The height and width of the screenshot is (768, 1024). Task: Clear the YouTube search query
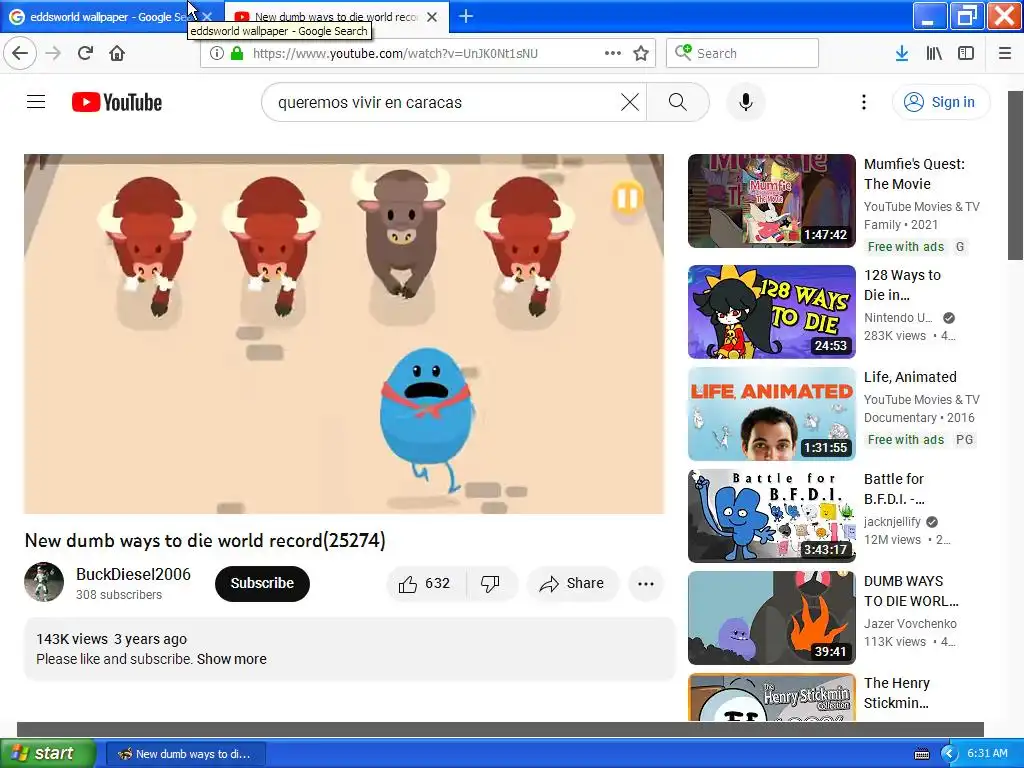pyautogui.click(x=630, y=102)
